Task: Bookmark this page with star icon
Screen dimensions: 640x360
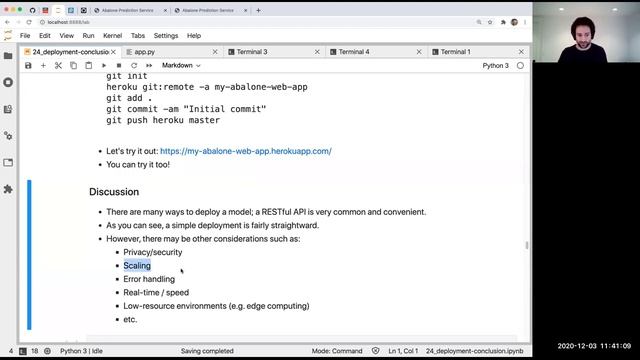Action: [x=490, y=22]
